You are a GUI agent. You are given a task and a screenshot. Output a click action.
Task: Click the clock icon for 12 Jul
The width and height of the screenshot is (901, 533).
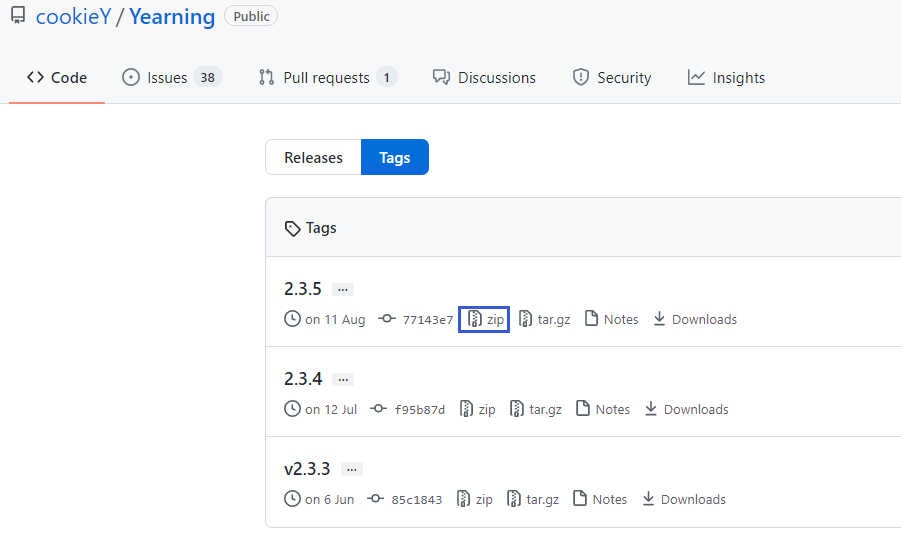coord(292,409)
